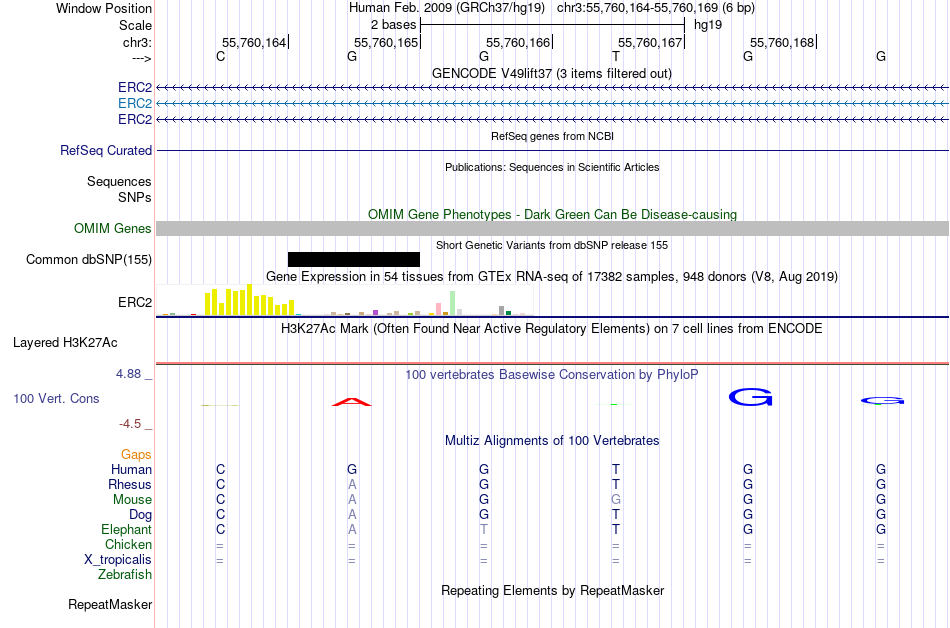Screen dimensions: 950x628
Task: Open the RefSeq Curated track label
Action: point(106,150)
